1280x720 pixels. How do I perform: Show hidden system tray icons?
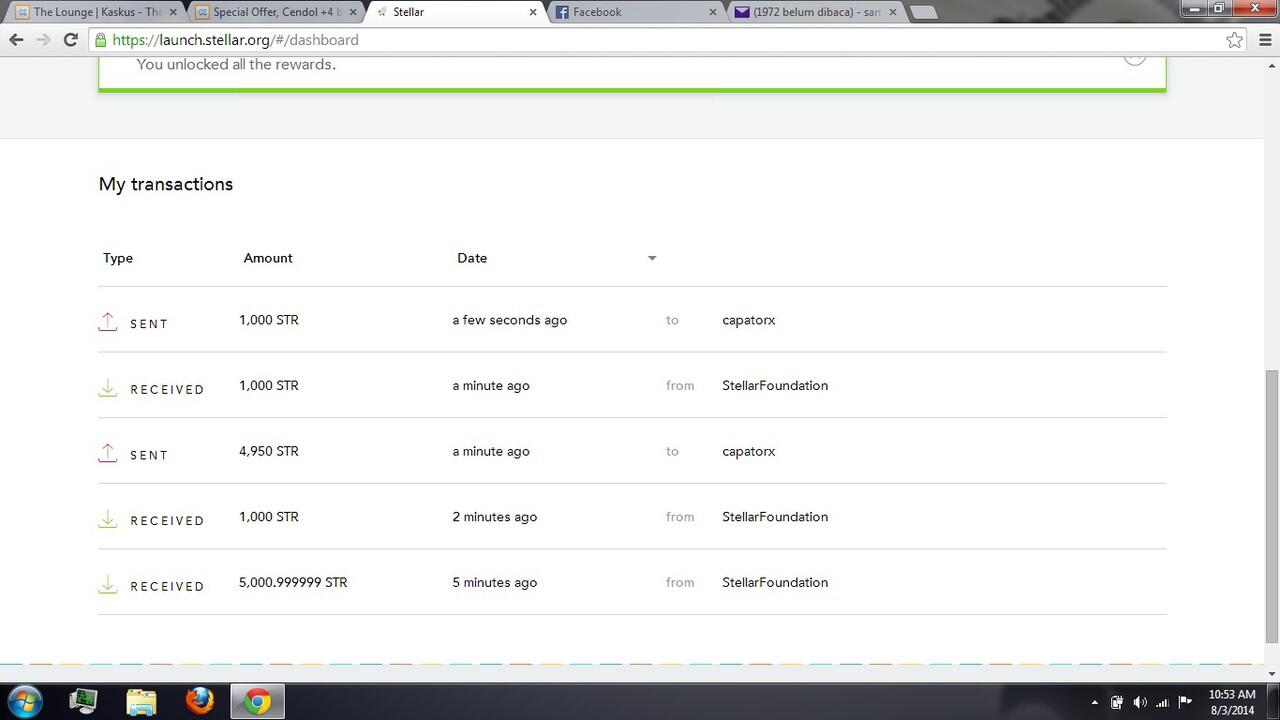tap(1094, 702)
